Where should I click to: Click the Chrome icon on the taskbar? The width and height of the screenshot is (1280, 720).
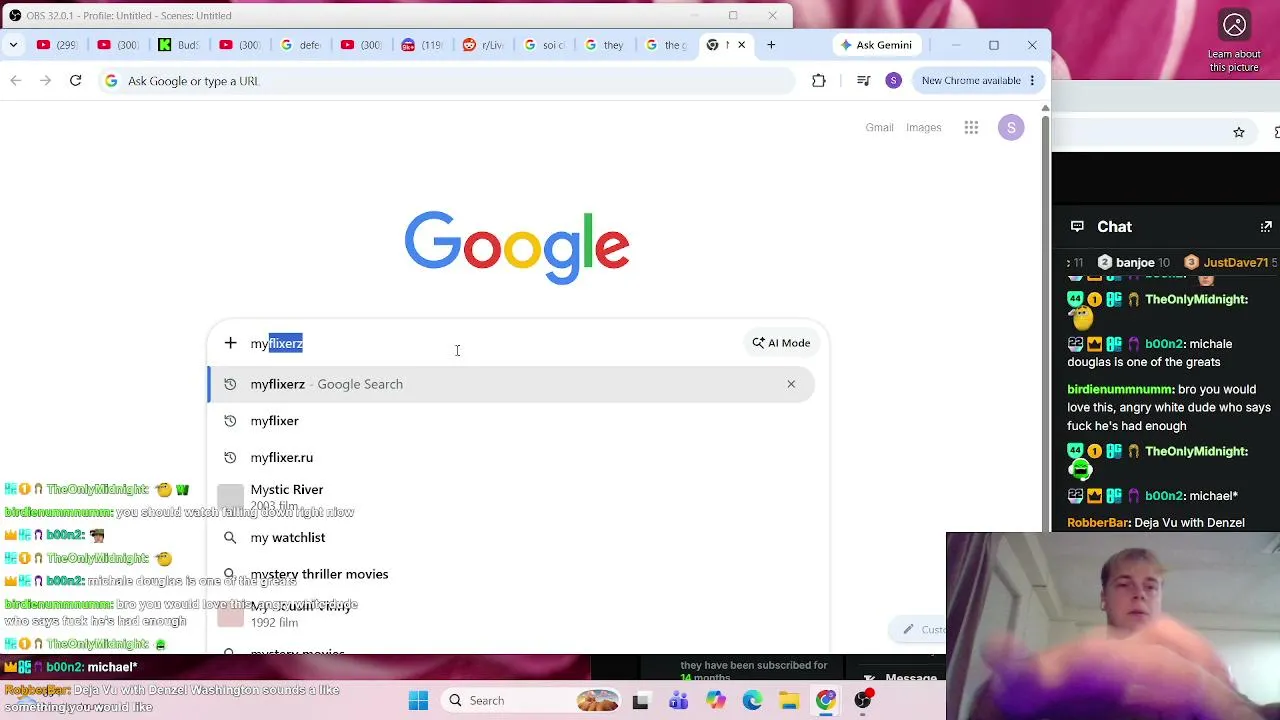coord(826,701)
